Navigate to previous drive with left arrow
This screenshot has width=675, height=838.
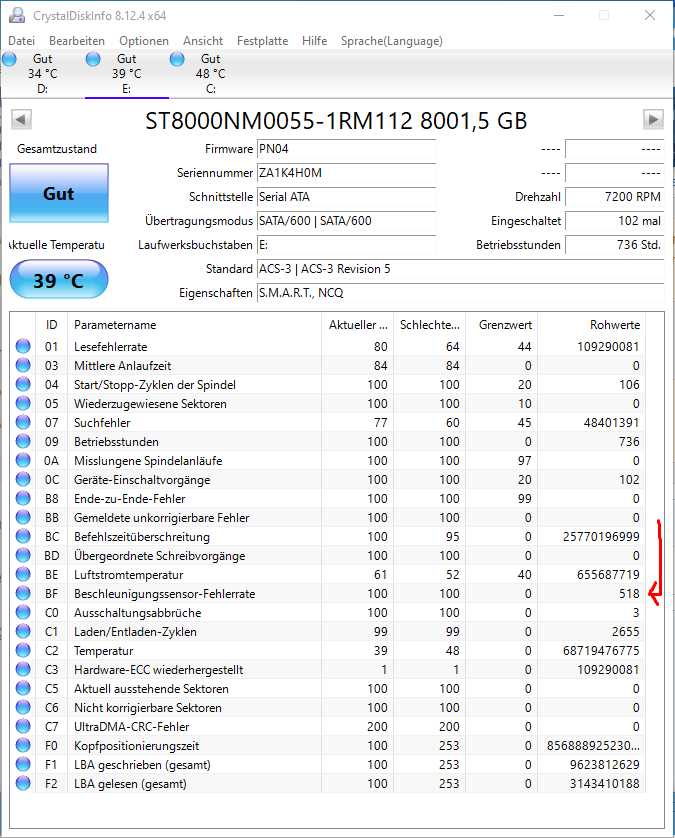tap(20, 120)
